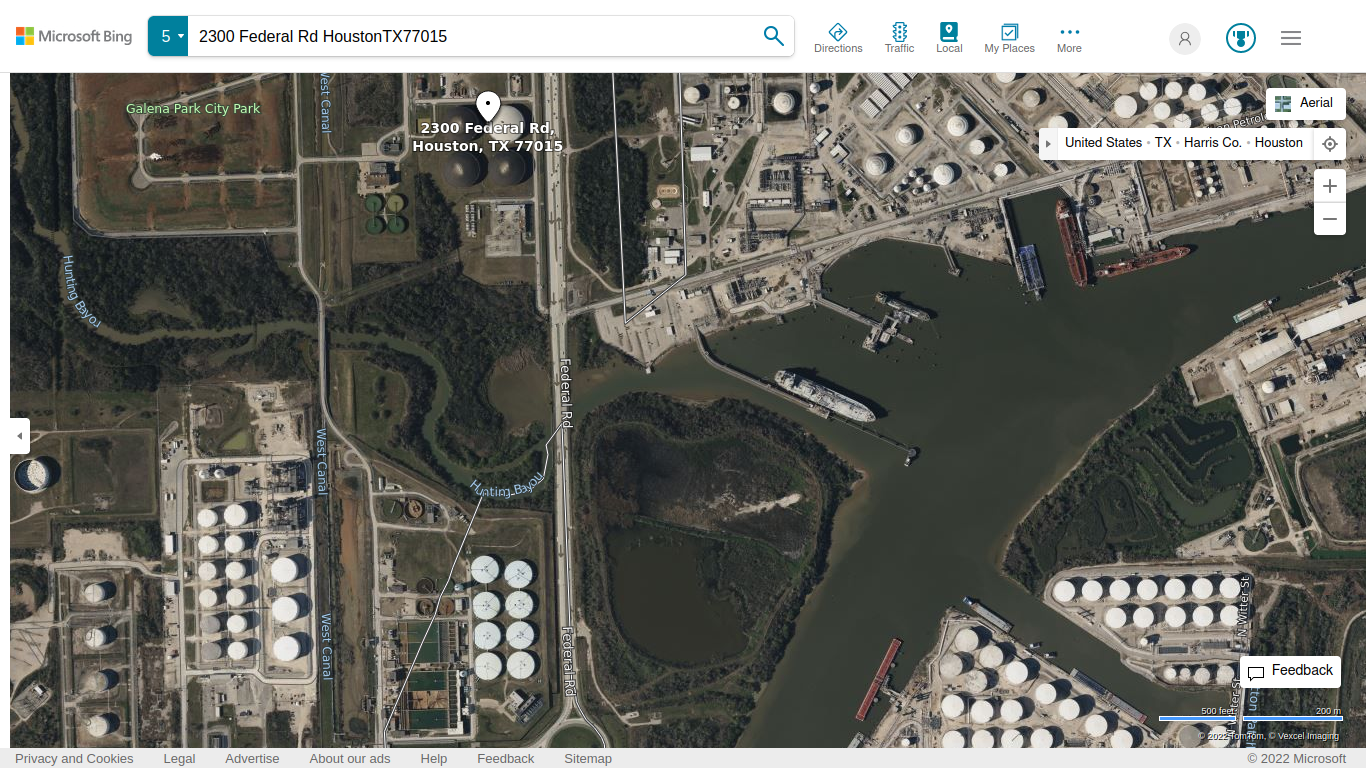The width and height of the screenshot is (1366, 768).
Task: Open the Microsoft Bing logo link
Action: (x=74, y=36)
